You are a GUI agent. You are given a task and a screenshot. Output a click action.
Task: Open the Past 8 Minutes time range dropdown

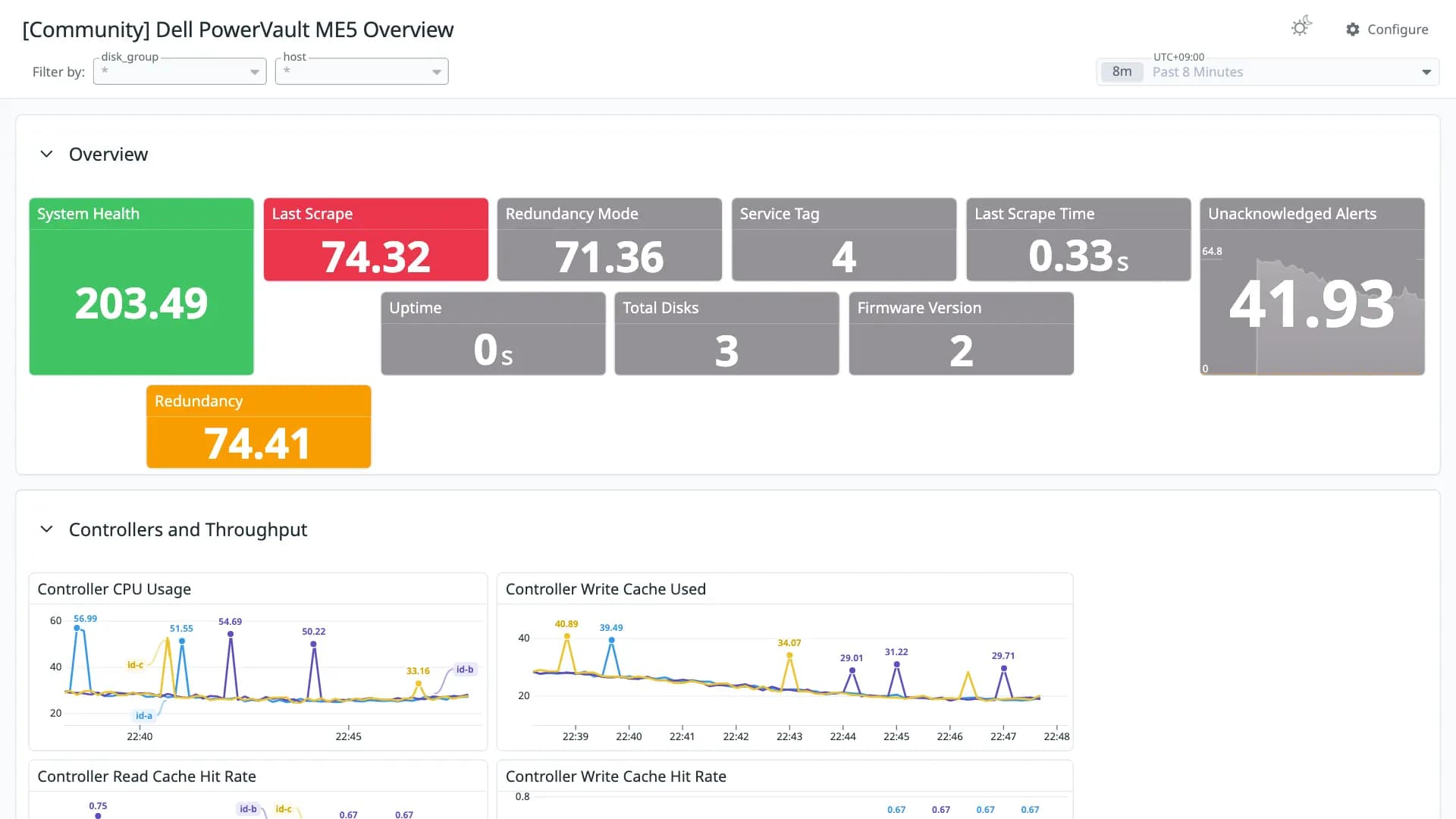pyautogui.click(x=1268, y=71)
